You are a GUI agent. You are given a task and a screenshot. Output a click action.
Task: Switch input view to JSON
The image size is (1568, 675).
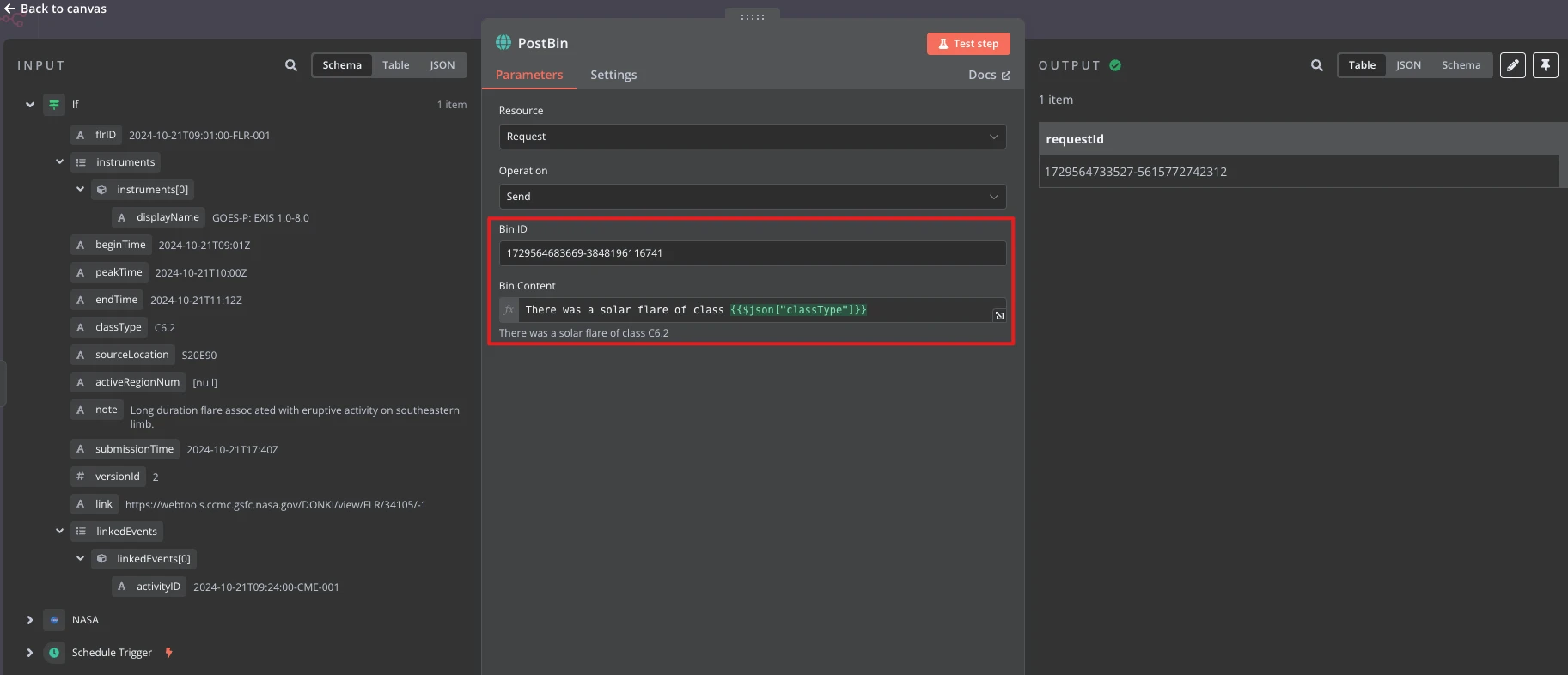point(442,65)
